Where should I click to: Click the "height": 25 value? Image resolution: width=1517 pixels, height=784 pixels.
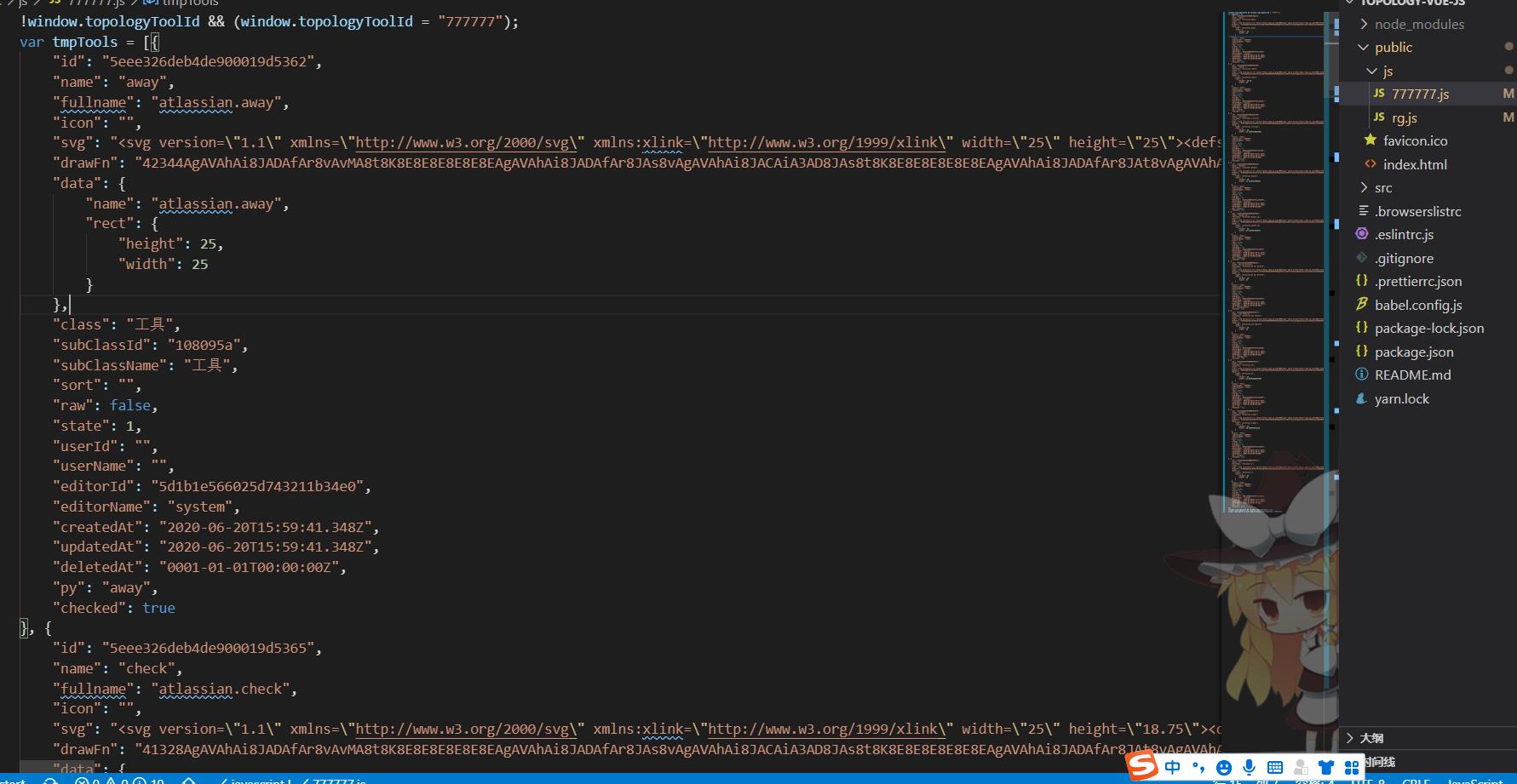(x=208, y=244)
